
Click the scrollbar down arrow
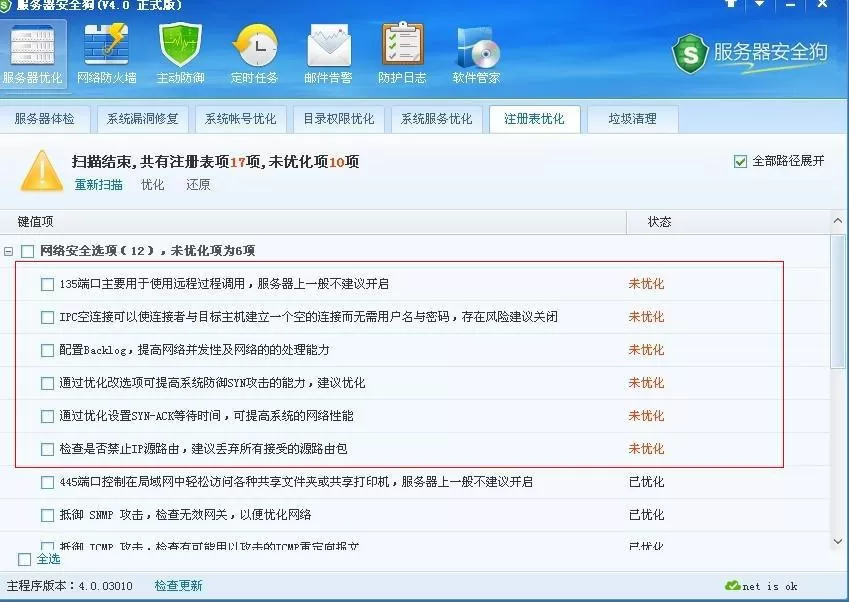click(x=838, y=541)
